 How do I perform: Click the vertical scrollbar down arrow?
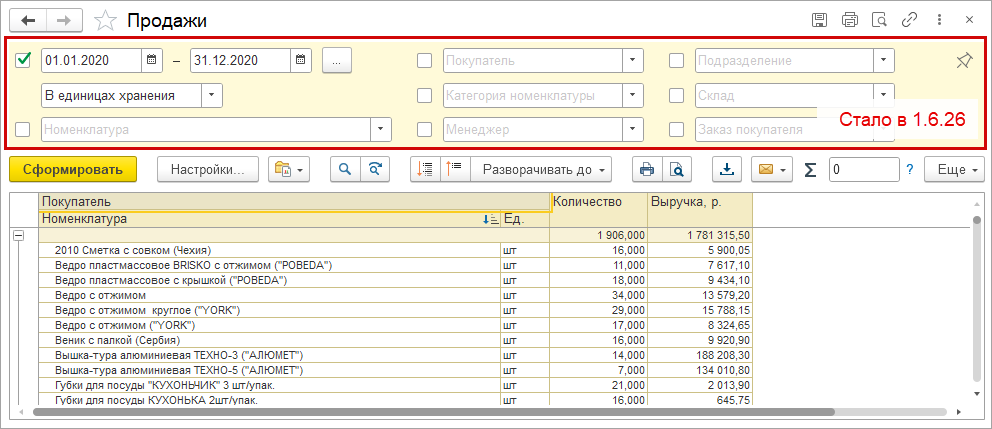pyautogui.click(x=977, y=394)
